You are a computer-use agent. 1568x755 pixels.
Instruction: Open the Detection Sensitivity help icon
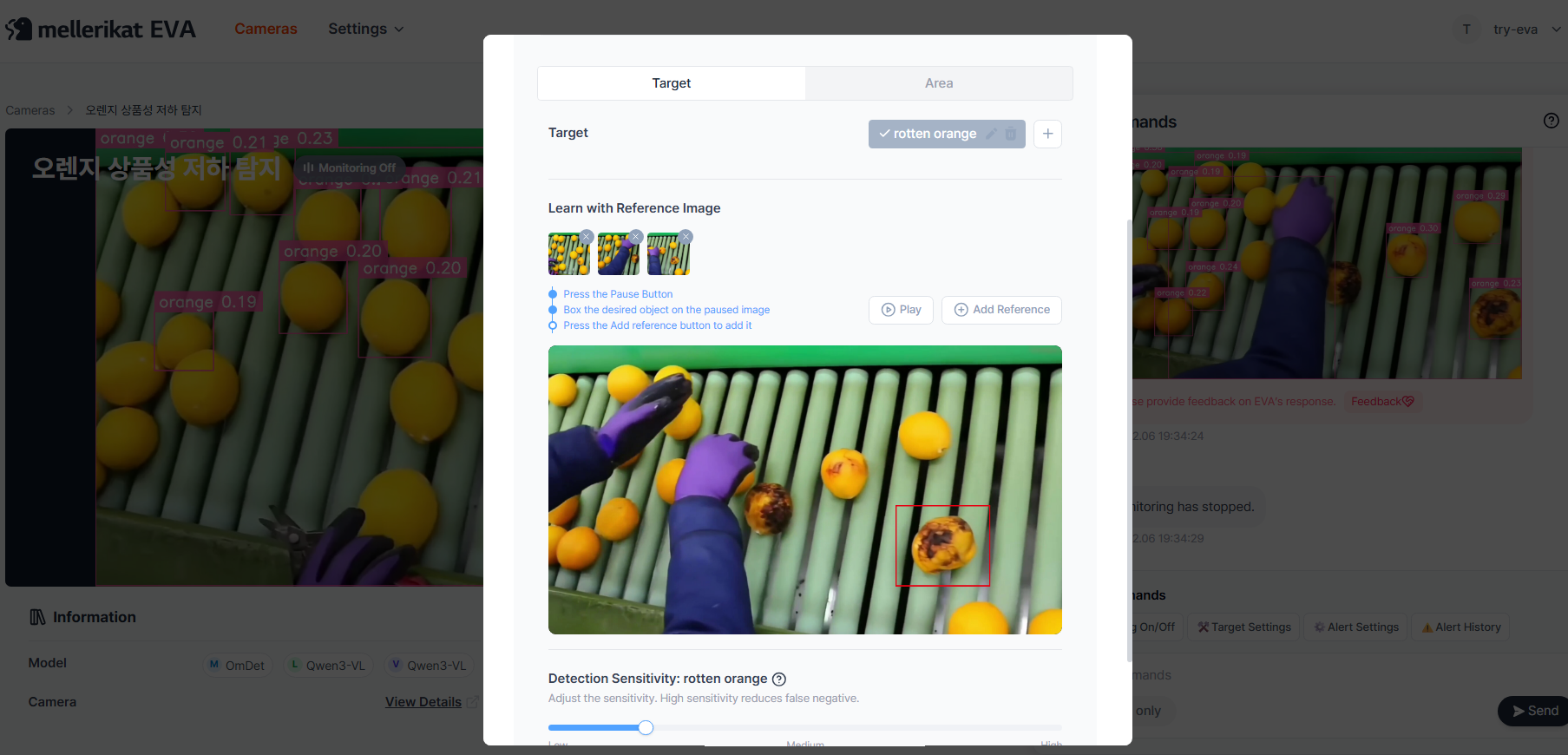(x=779, y=679)
